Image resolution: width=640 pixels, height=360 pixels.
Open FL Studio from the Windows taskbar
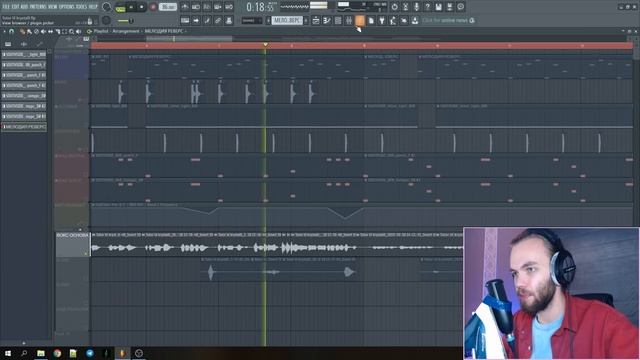(x=122, y=353)
